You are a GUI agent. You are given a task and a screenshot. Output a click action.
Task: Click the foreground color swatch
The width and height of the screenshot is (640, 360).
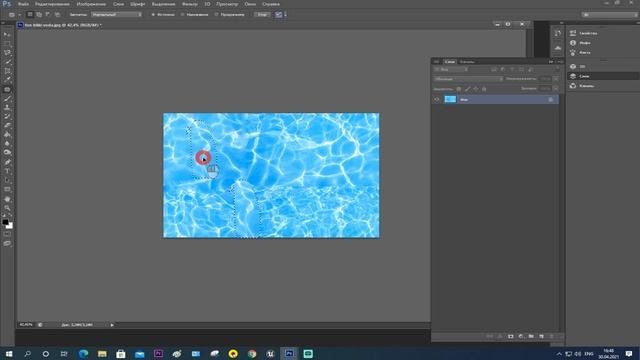pos(5,222)
